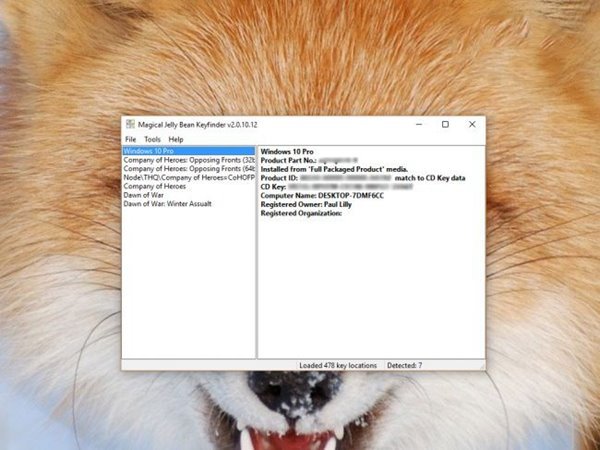The height and width of the screenshot is (450, 600).
Task: Select Company of Heroes in the list
Action: tap(155, 186)
